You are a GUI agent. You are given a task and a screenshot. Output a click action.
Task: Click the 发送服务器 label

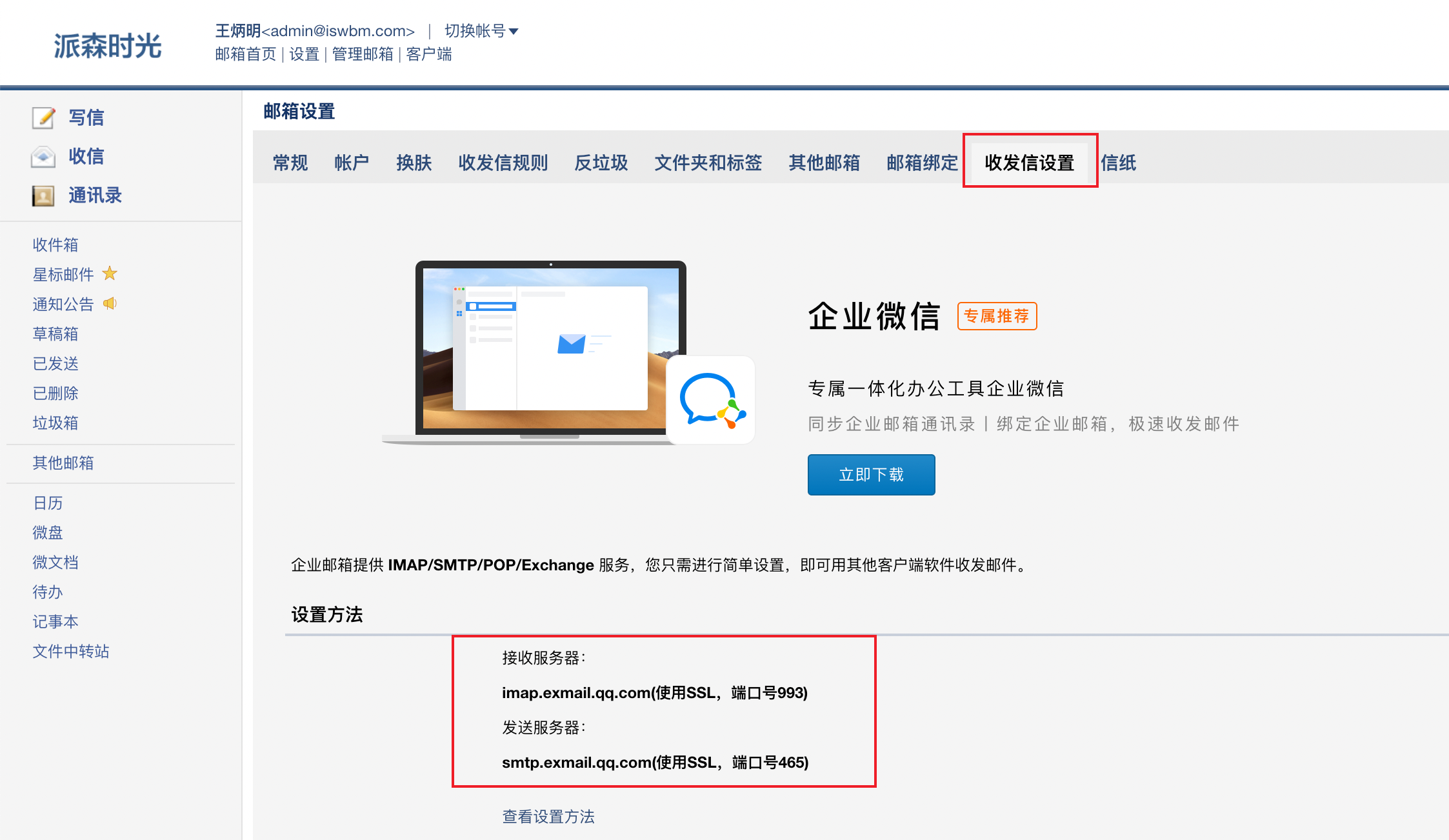point(543,728)
